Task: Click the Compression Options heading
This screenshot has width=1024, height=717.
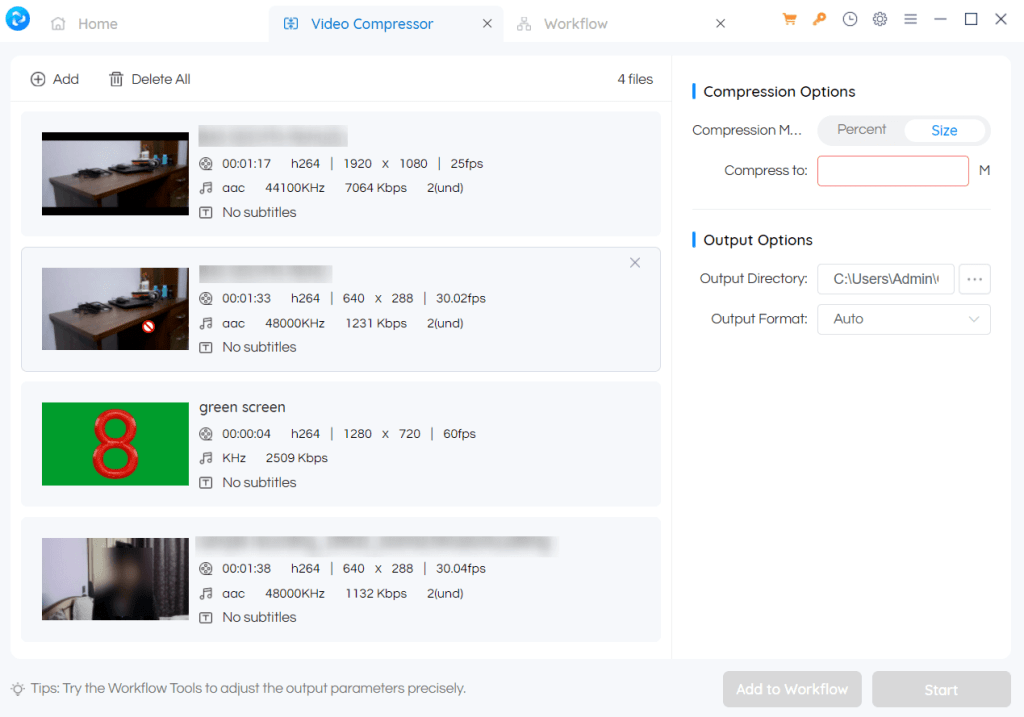Action: tap(779, 91)
